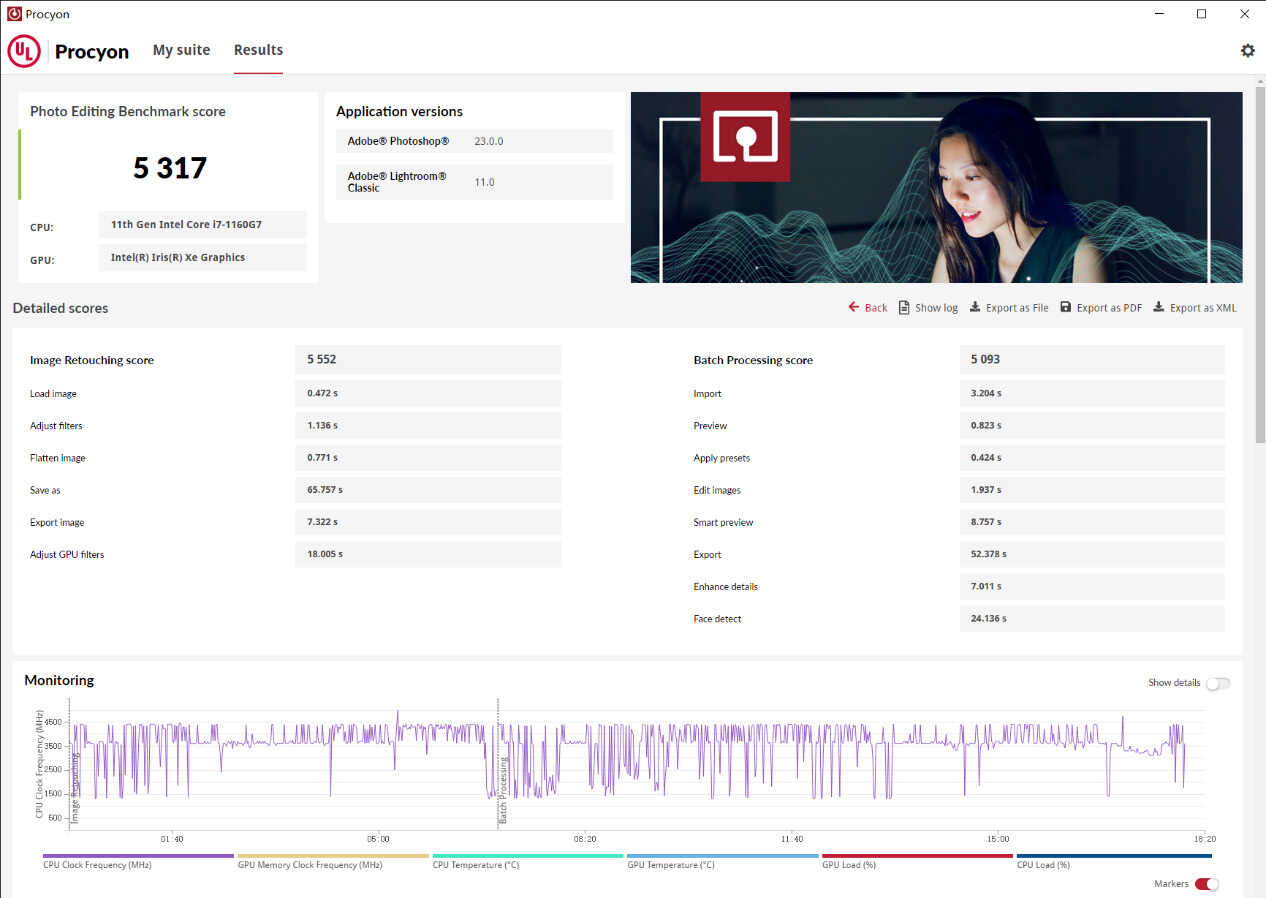Click the Application versions heading

click(399, 111)
